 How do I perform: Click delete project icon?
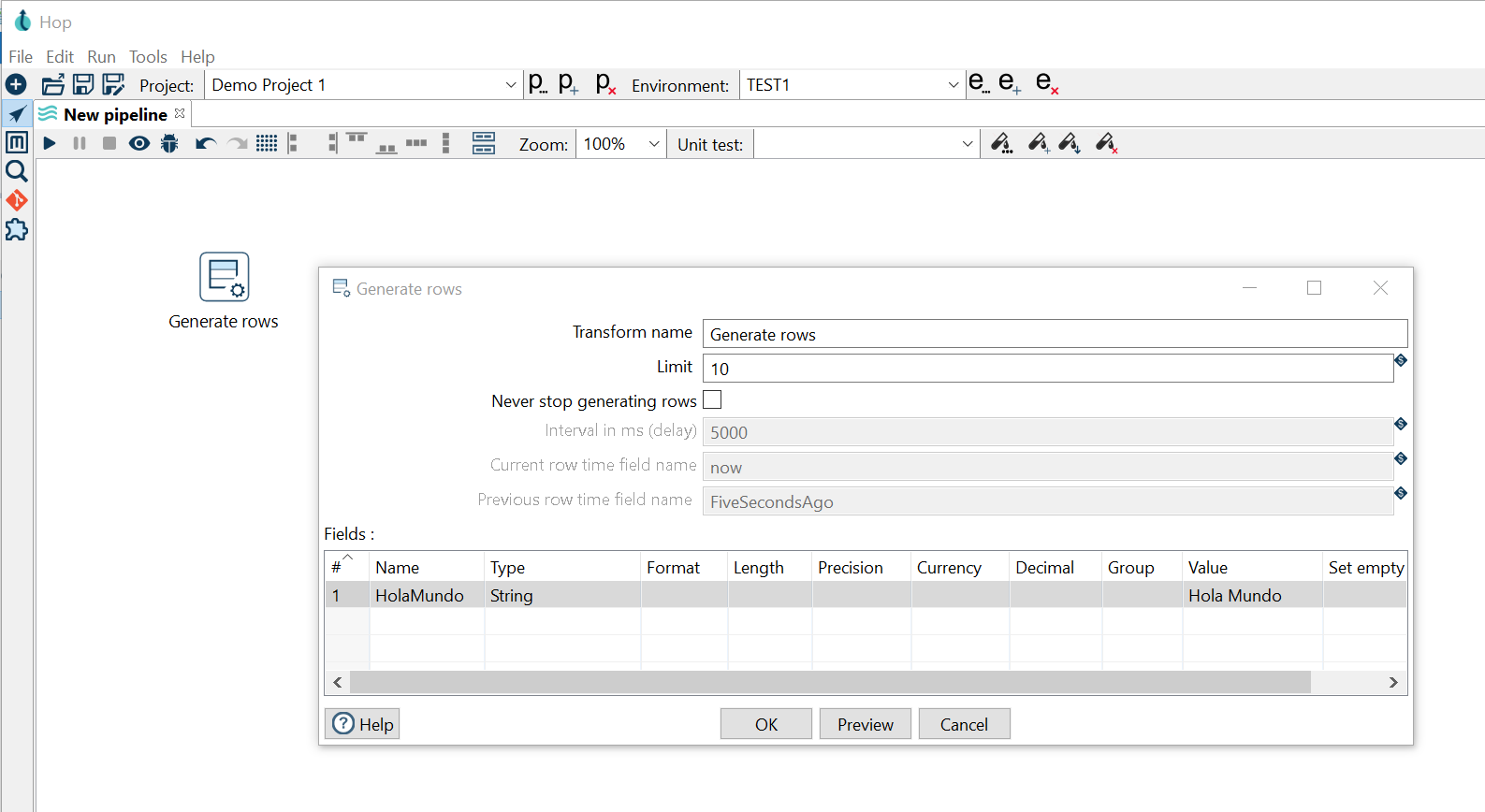[605, 84]
